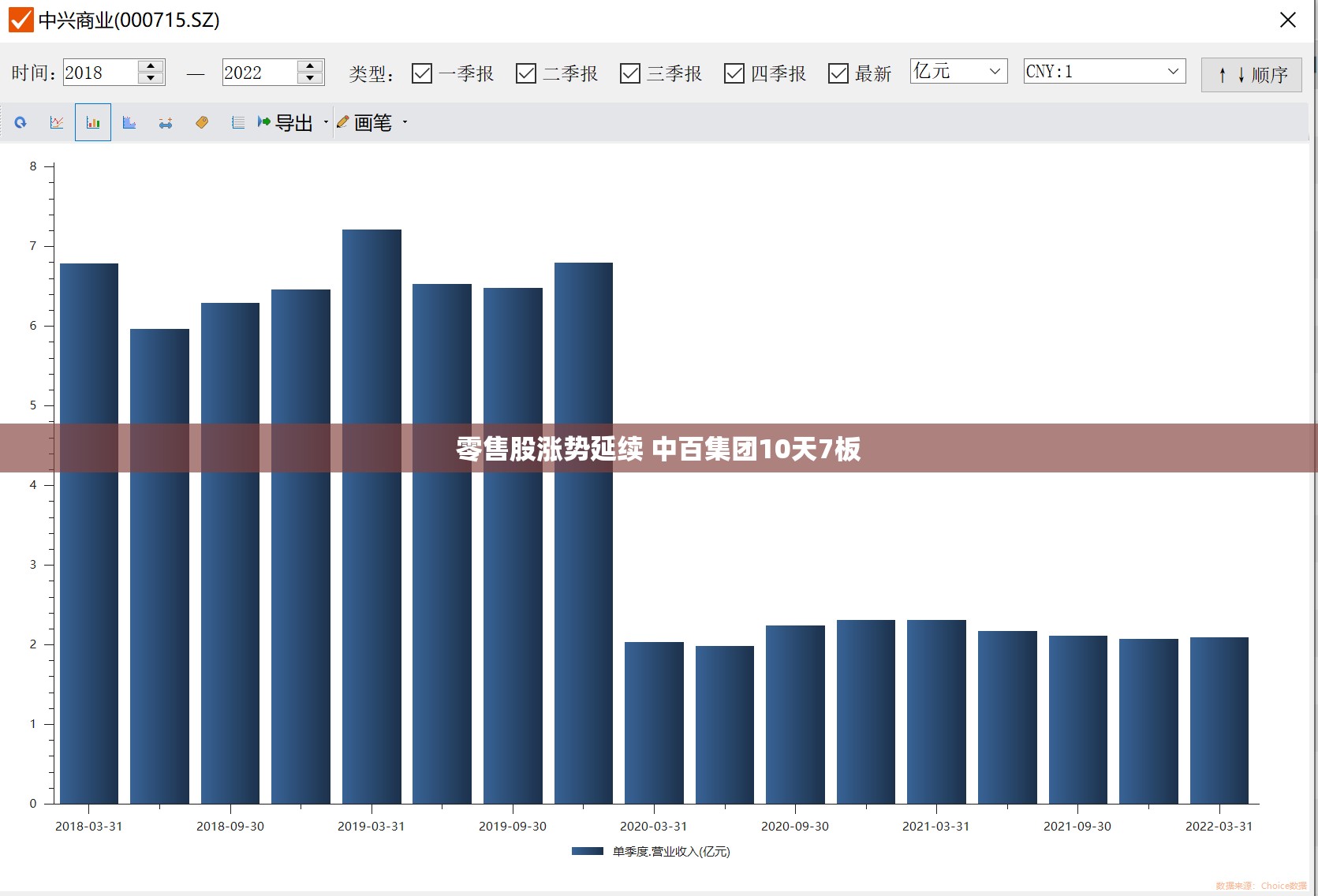Viewport: 1318px width, 896px height.
Task: Click the x-axis label 2021-03-31
Action: pyautogui.click(x=936, y=827)
